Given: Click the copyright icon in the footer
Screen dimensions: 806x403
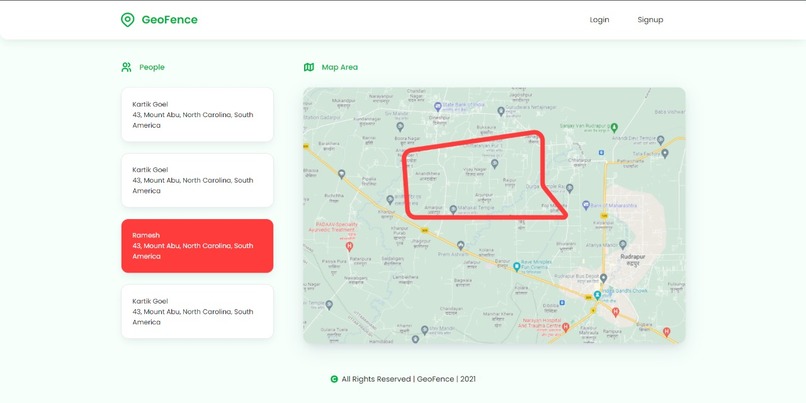Looking at the screenshot, I should click(334, 379).
